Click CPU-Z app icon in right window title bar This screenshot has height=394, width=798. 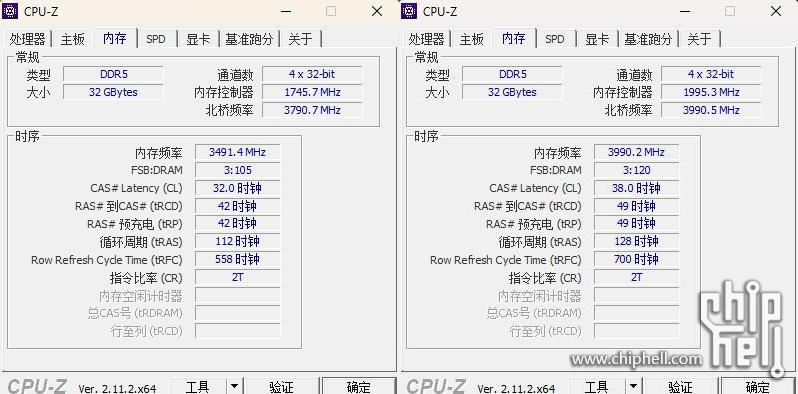pos(409,11)
